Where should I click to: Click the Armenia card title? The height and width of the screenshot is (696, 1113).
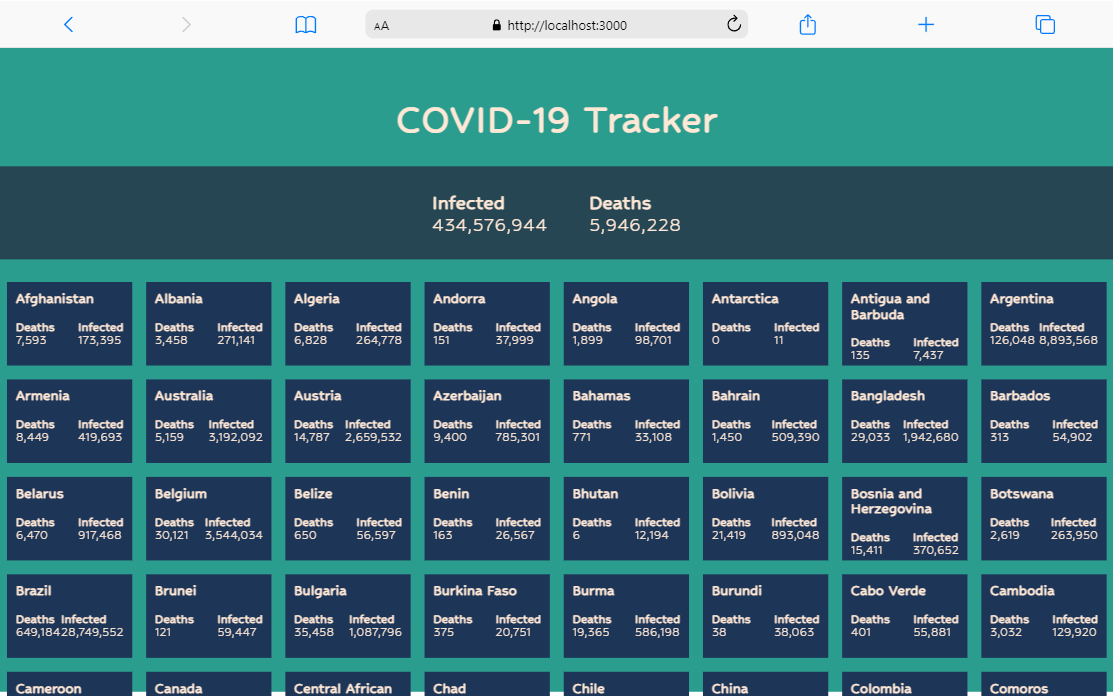[x=43, y=396]
